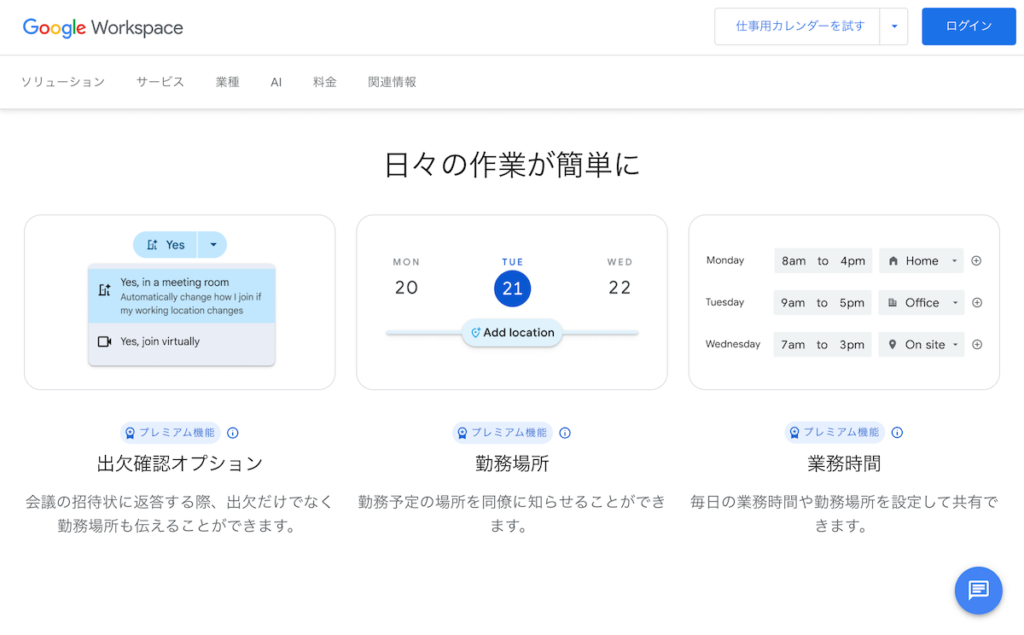The height and width of the screenshot is (635, 1024).
Task: Click the 仕事用カレンダーを試す button
Action: tap(797, 27)
